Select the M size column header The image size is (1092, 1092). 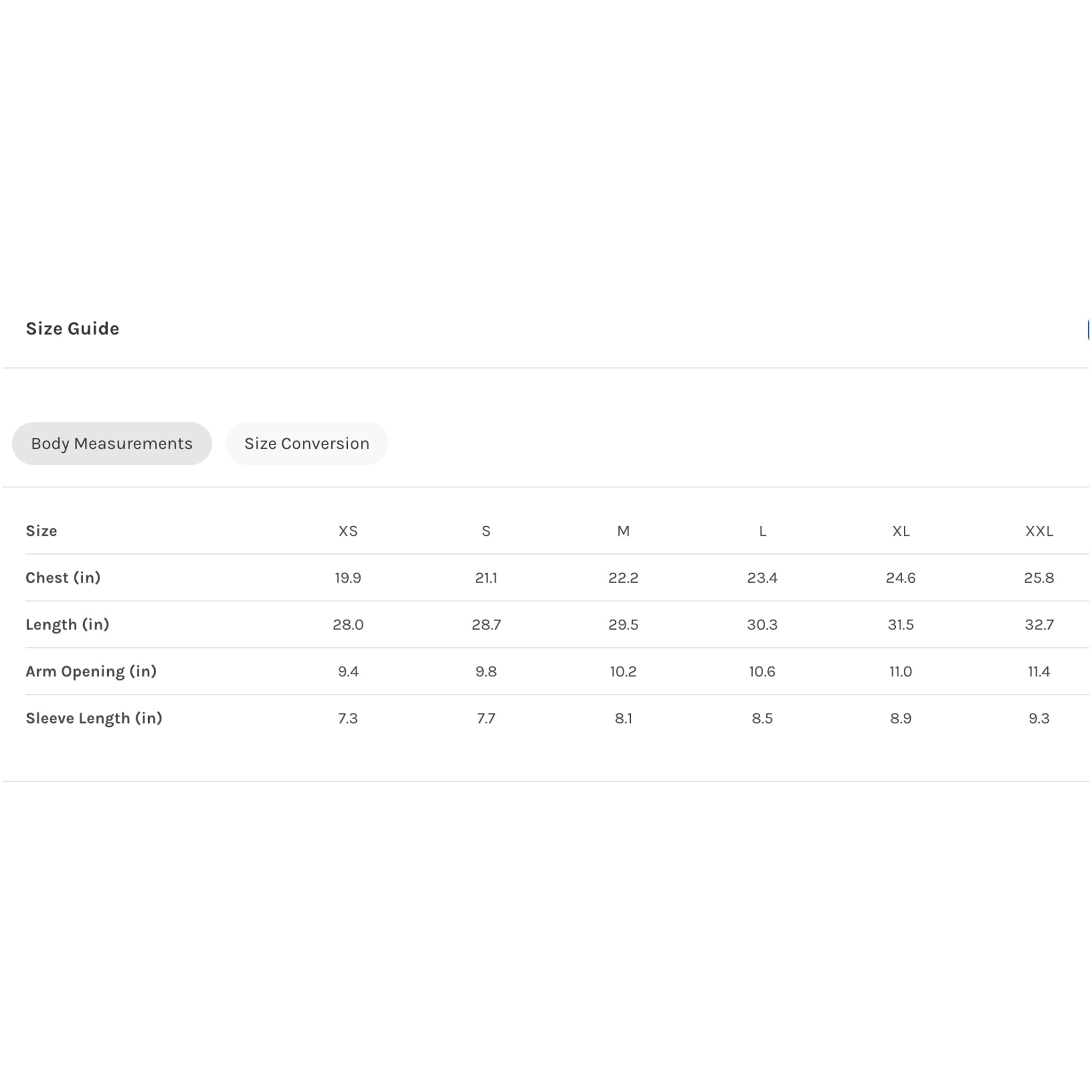pos(623,531)
